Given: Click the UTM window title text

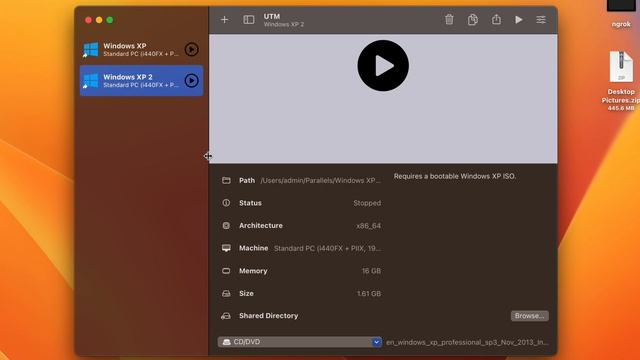Looking at the screenshot, I should (272, 16).
